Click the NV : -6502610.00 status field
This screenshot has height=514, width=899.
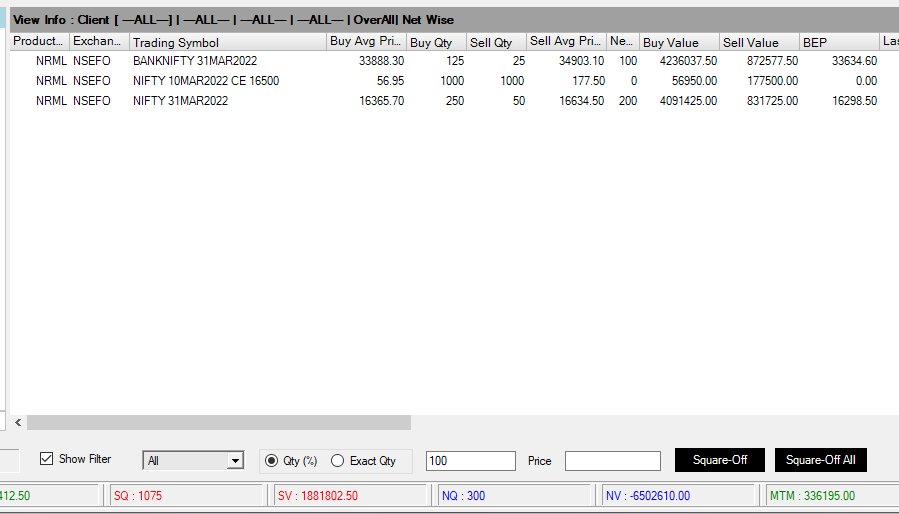point(679,496)
